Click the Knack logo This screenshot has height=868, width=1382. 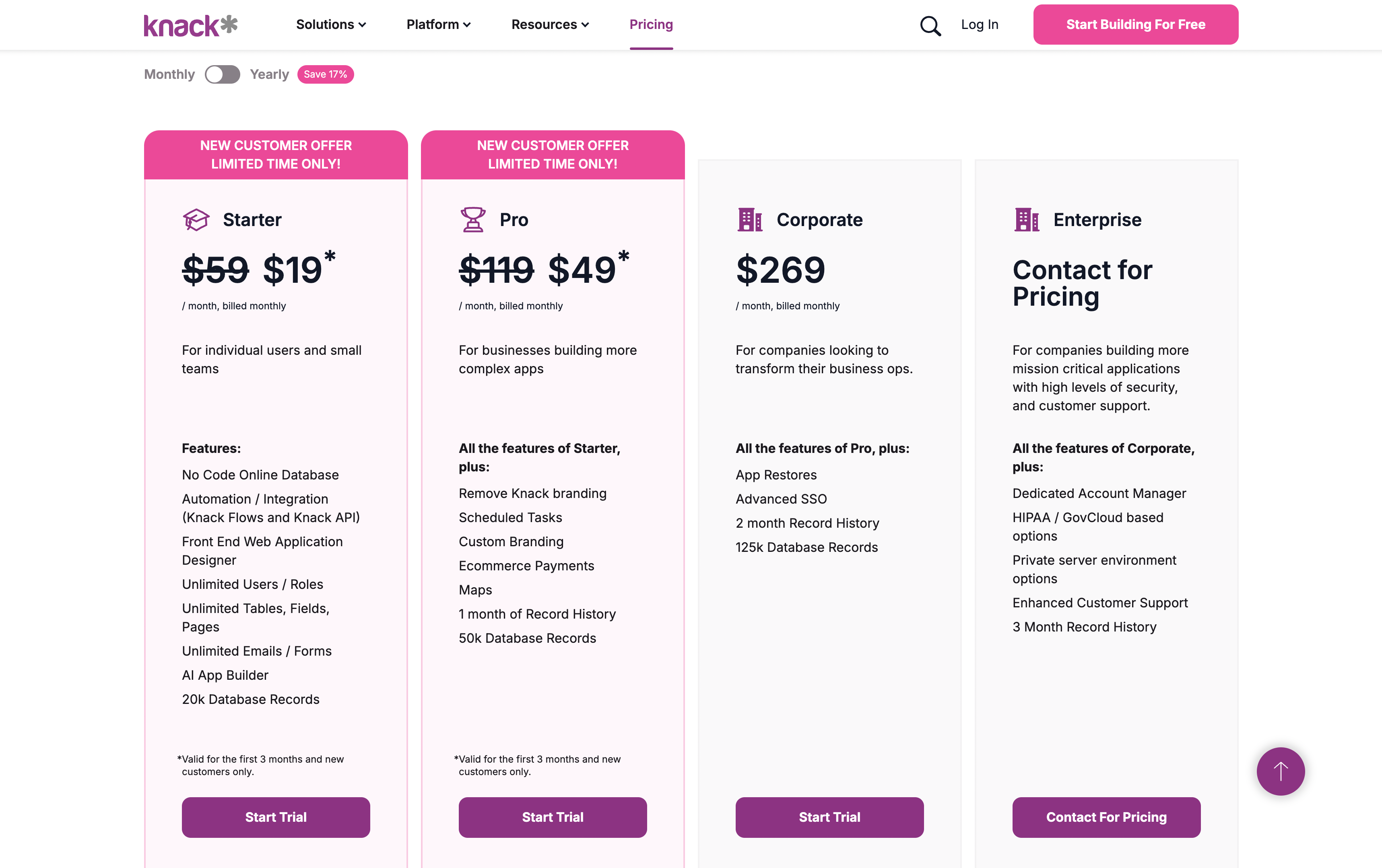click(x=190, y=25)
